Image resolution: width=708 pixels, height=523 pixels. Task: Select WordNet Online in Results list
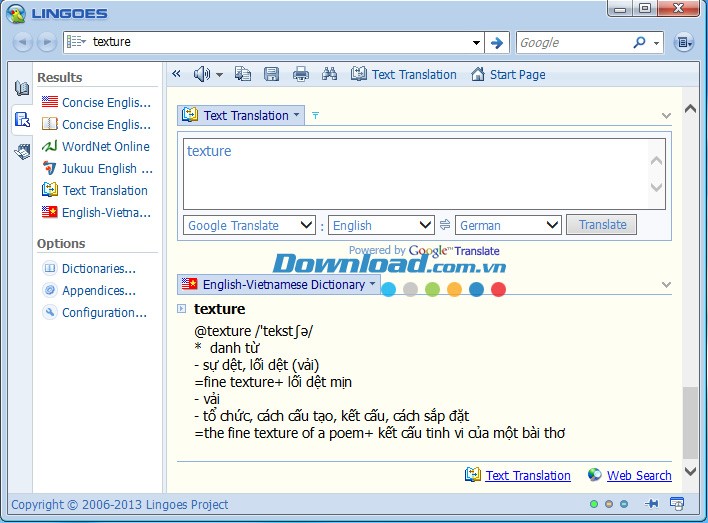105,146
